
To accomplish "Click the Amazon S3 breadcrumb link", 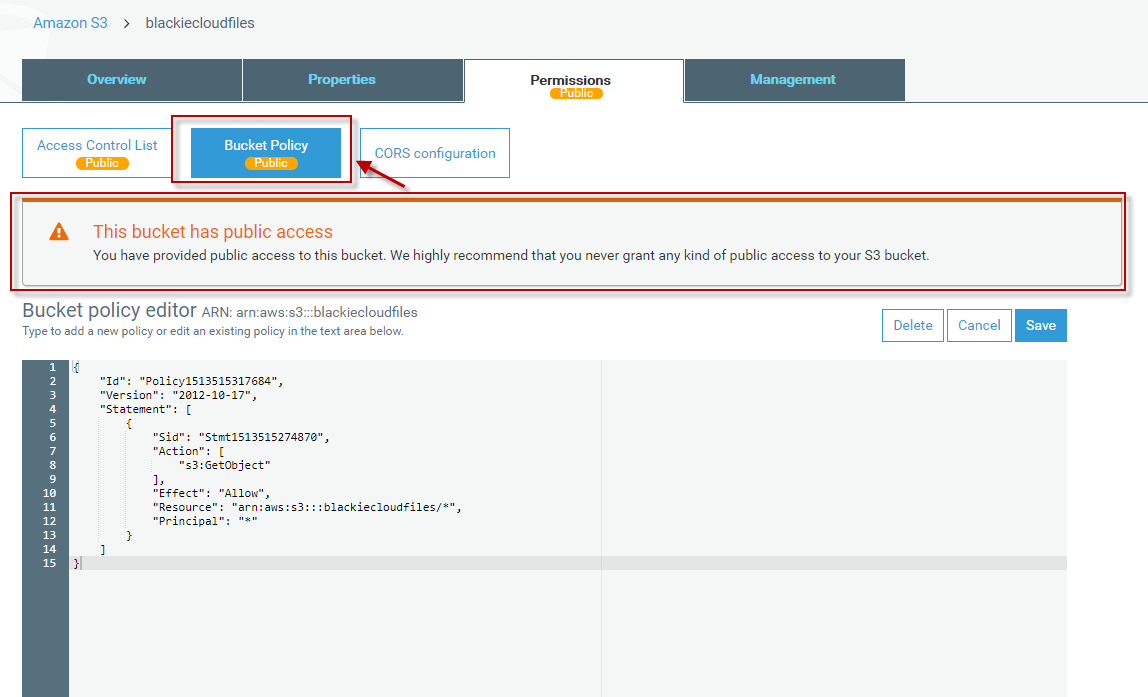I will click(70, 22).
